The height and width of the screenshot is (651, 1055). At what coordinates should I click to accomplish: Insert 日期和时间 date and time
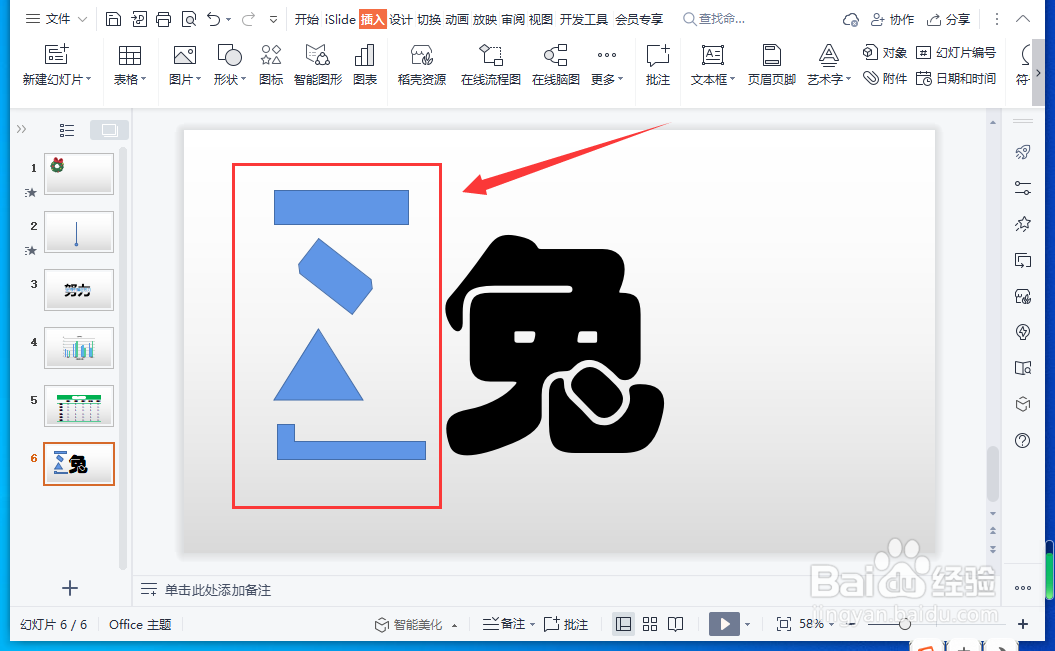pyautogui.click(x=956, y=79)
